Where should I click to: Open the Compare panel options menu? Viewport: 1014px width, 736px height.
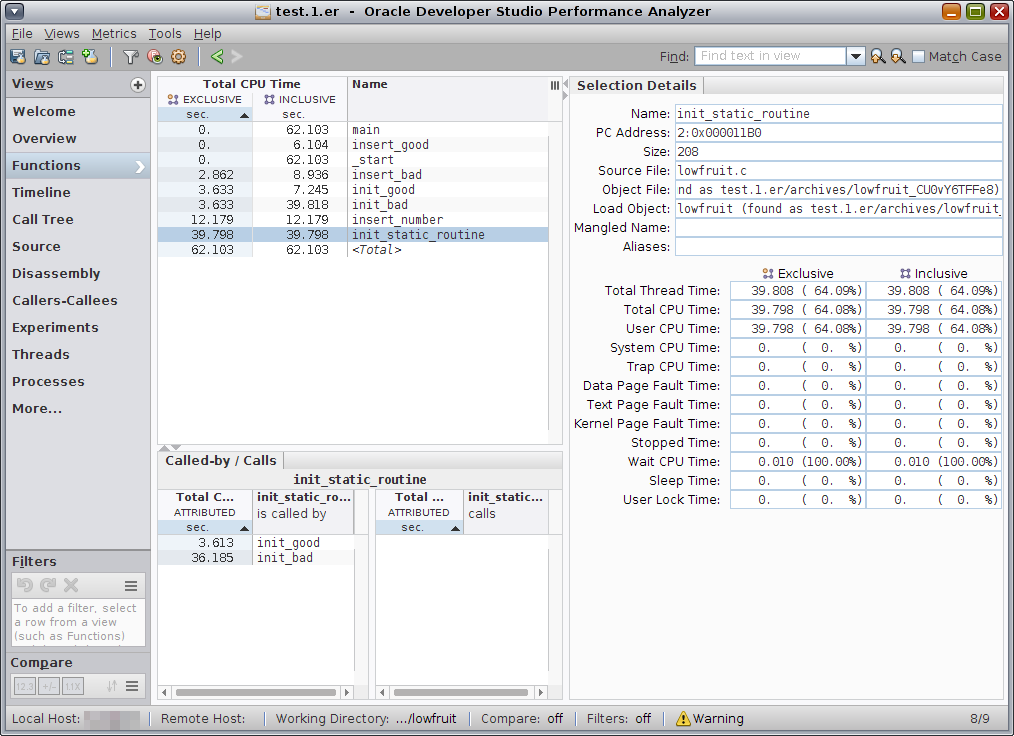[x=131, y=686]
